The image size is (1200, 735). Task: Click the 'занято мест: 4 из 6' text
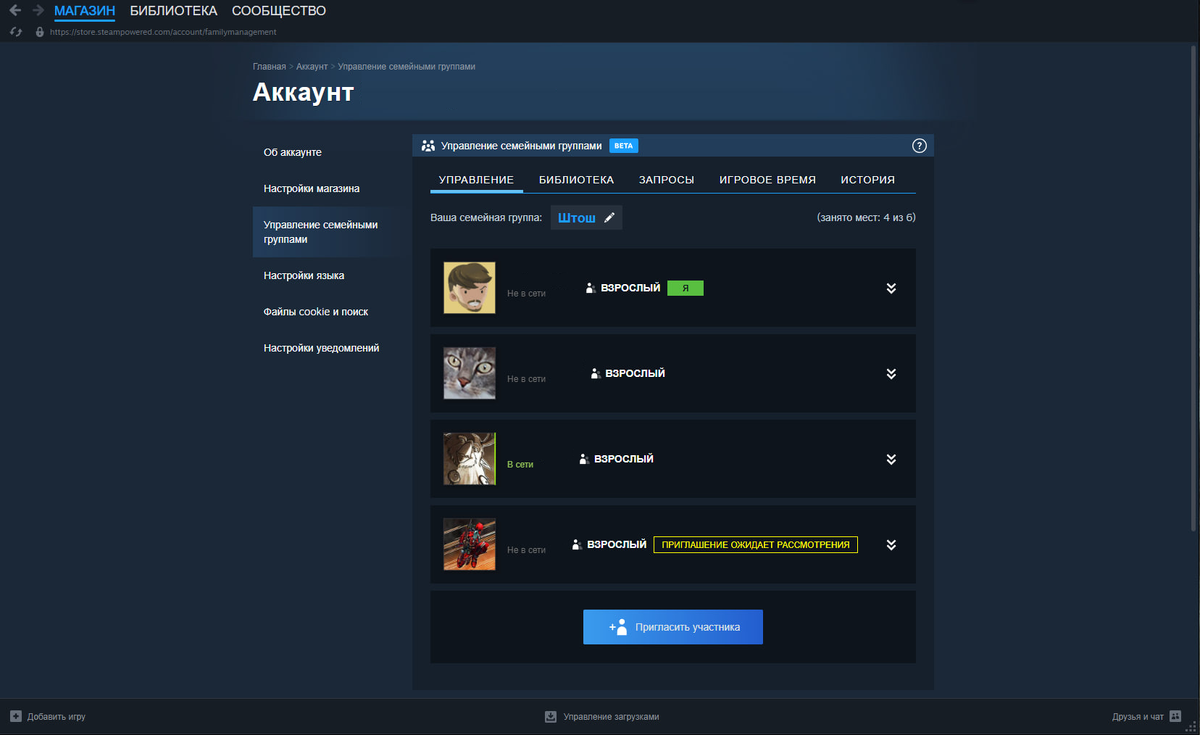(x=866, y=217)
